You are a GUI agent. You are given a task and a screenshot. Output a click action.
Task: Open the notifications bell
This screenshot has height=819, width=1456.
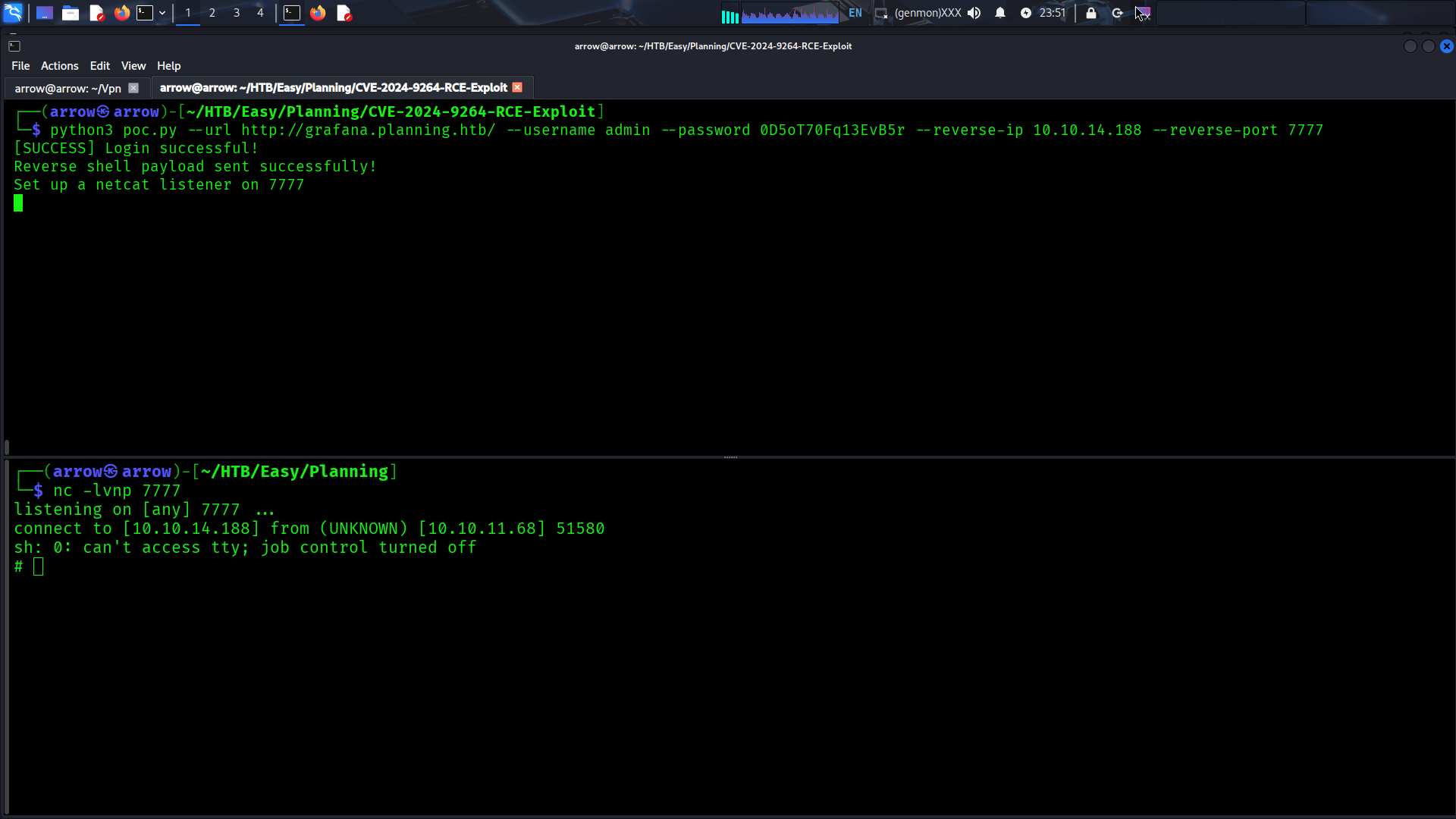pyautogui.click(x=1000, y=13)
